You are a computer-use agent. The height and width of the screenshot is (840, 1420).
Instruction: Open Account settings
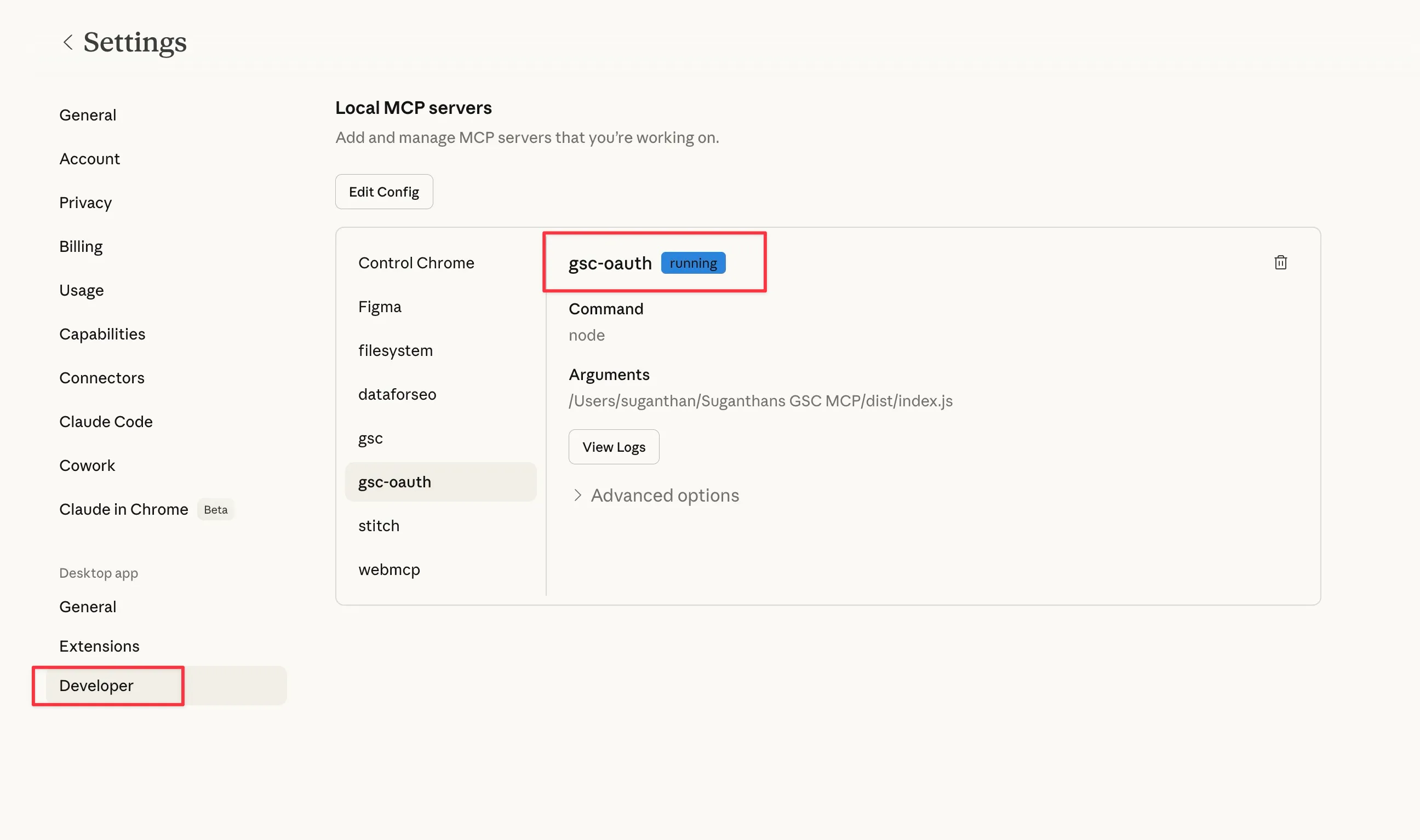click(x=89, y=159)
